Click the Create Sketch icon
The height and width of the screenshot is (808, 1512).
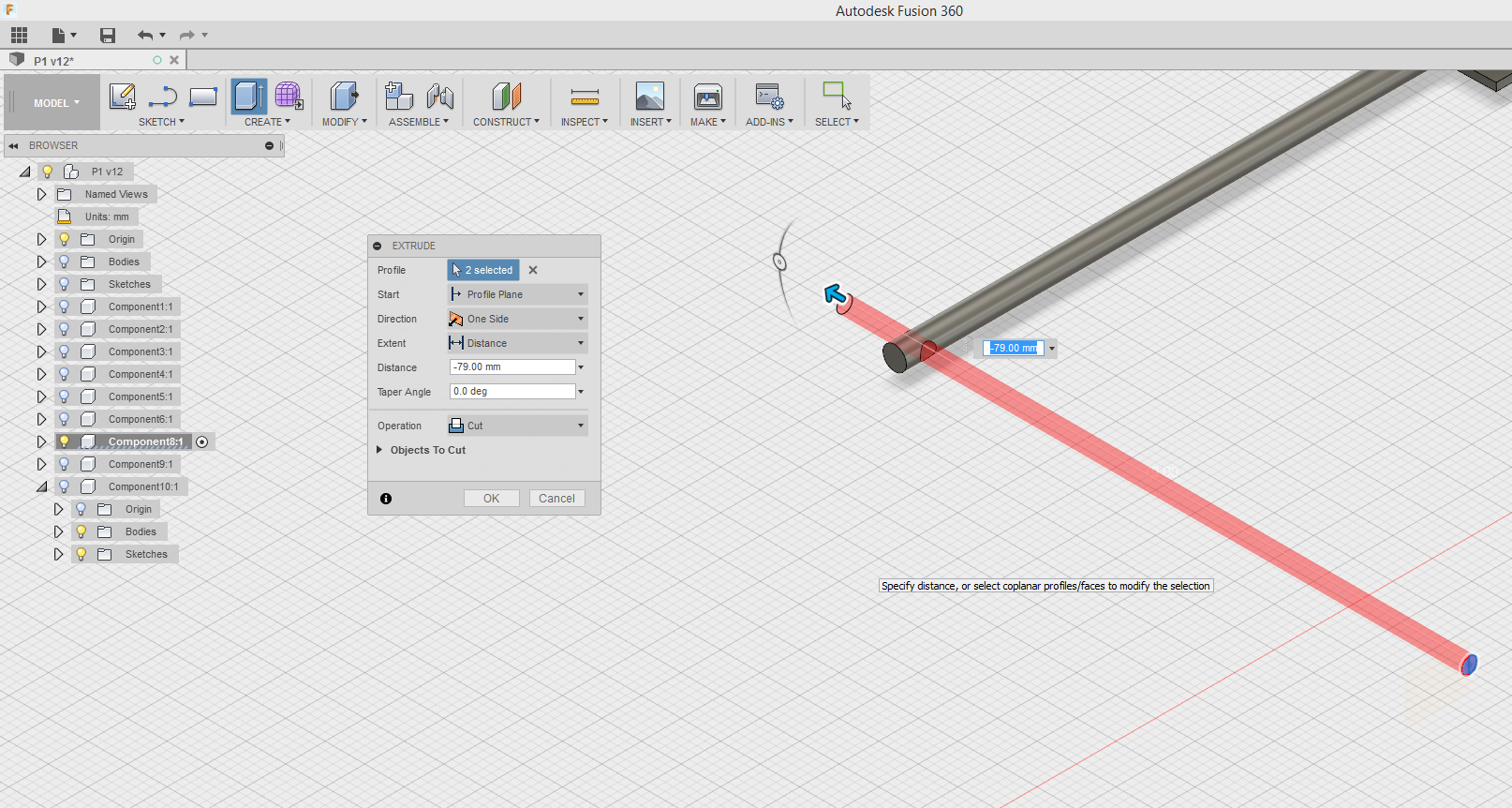[123, 97]
